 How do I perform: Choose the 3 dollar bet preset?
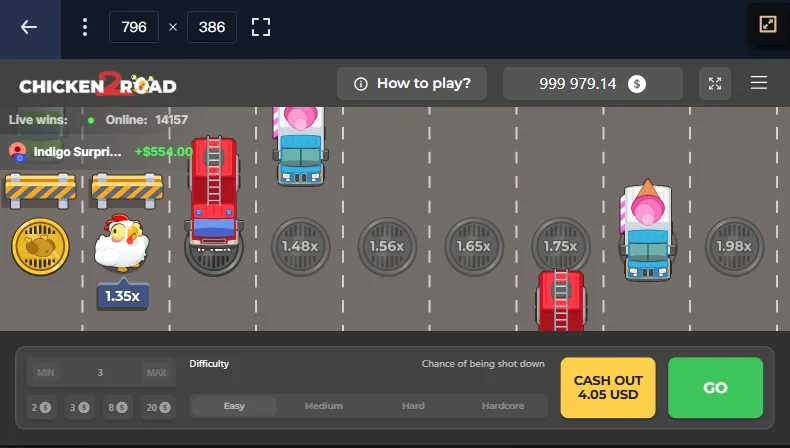(x=80, y=407)
